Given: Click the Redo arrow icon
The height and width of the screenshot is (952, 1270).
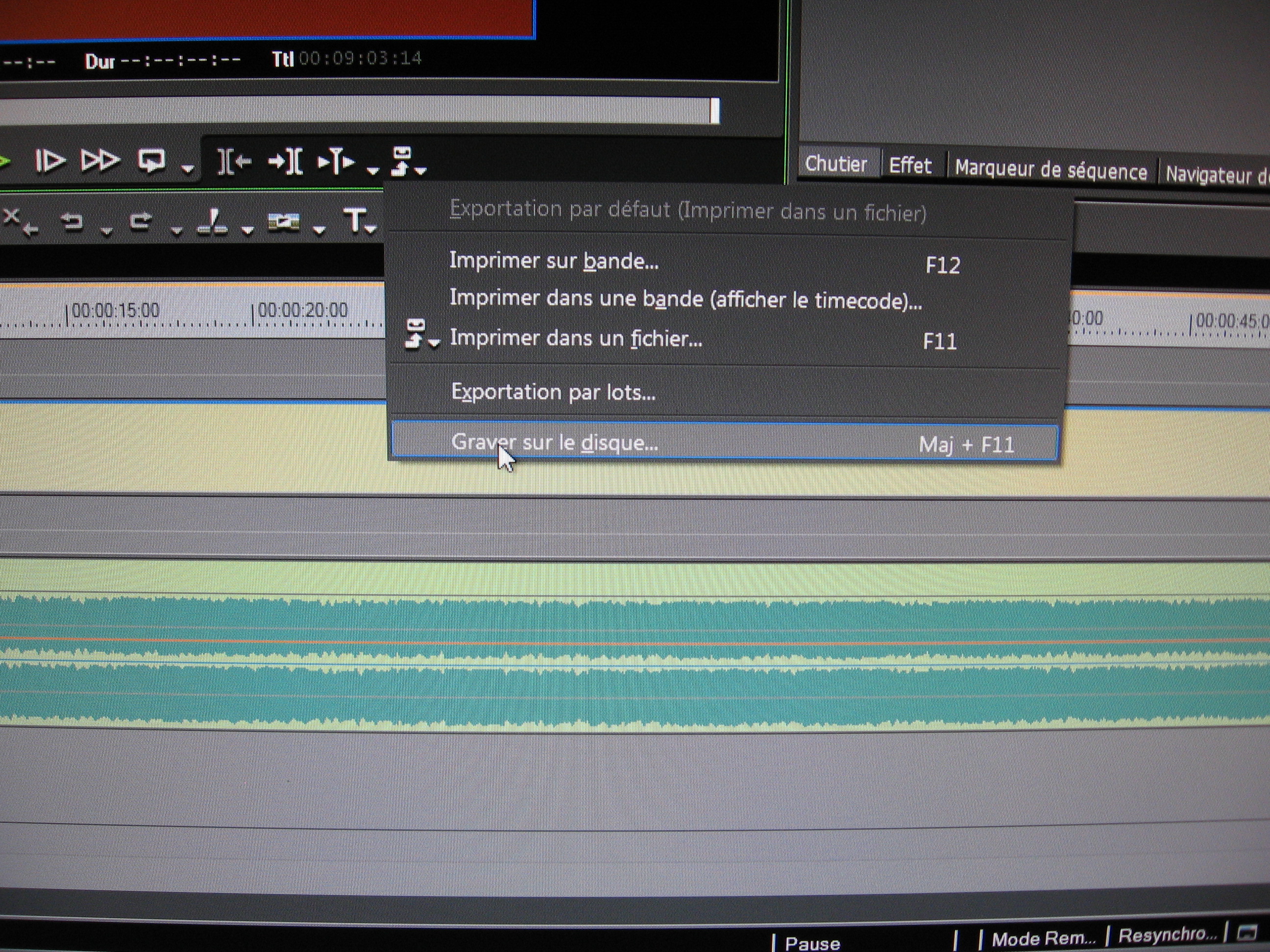Looking at the screenshot, I should pos(141,221).
